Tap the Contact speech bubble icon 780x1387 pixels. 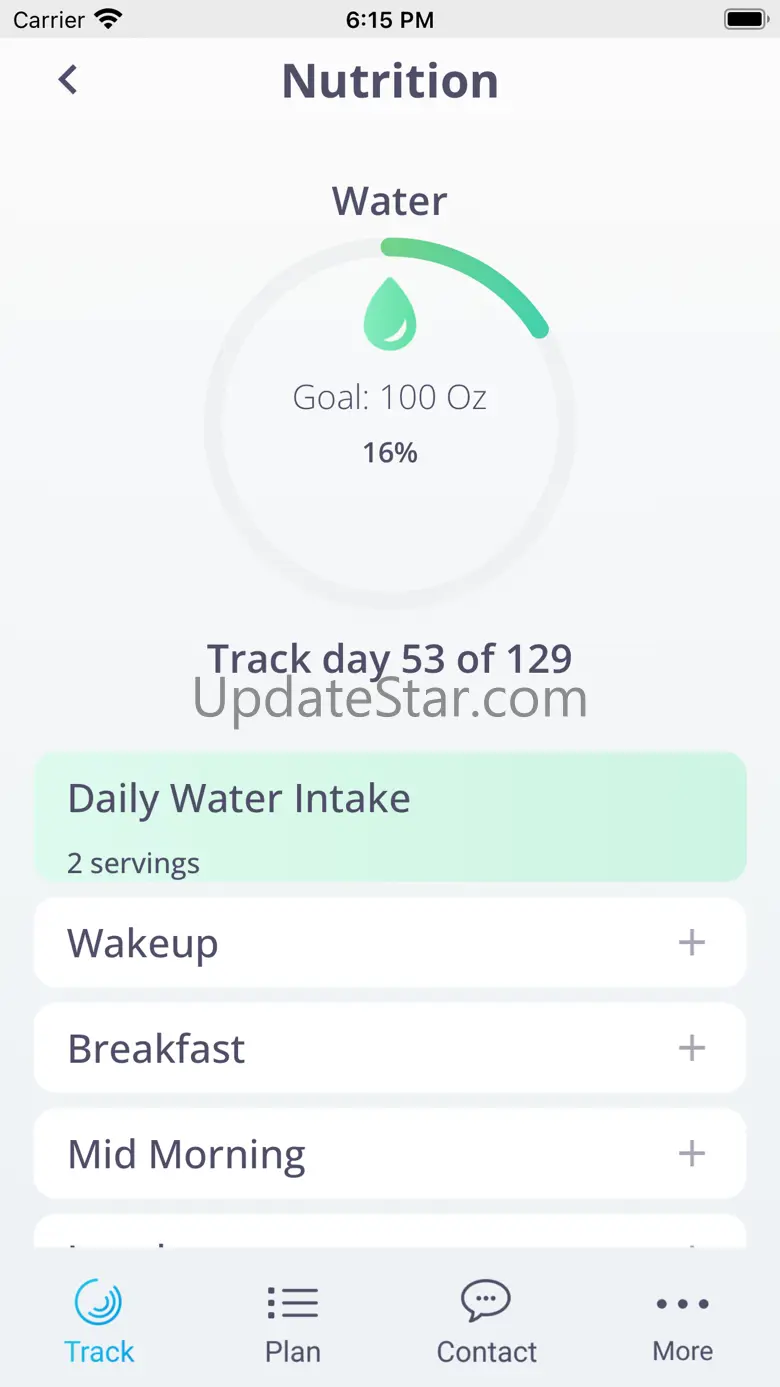[x=486, y=1302]
